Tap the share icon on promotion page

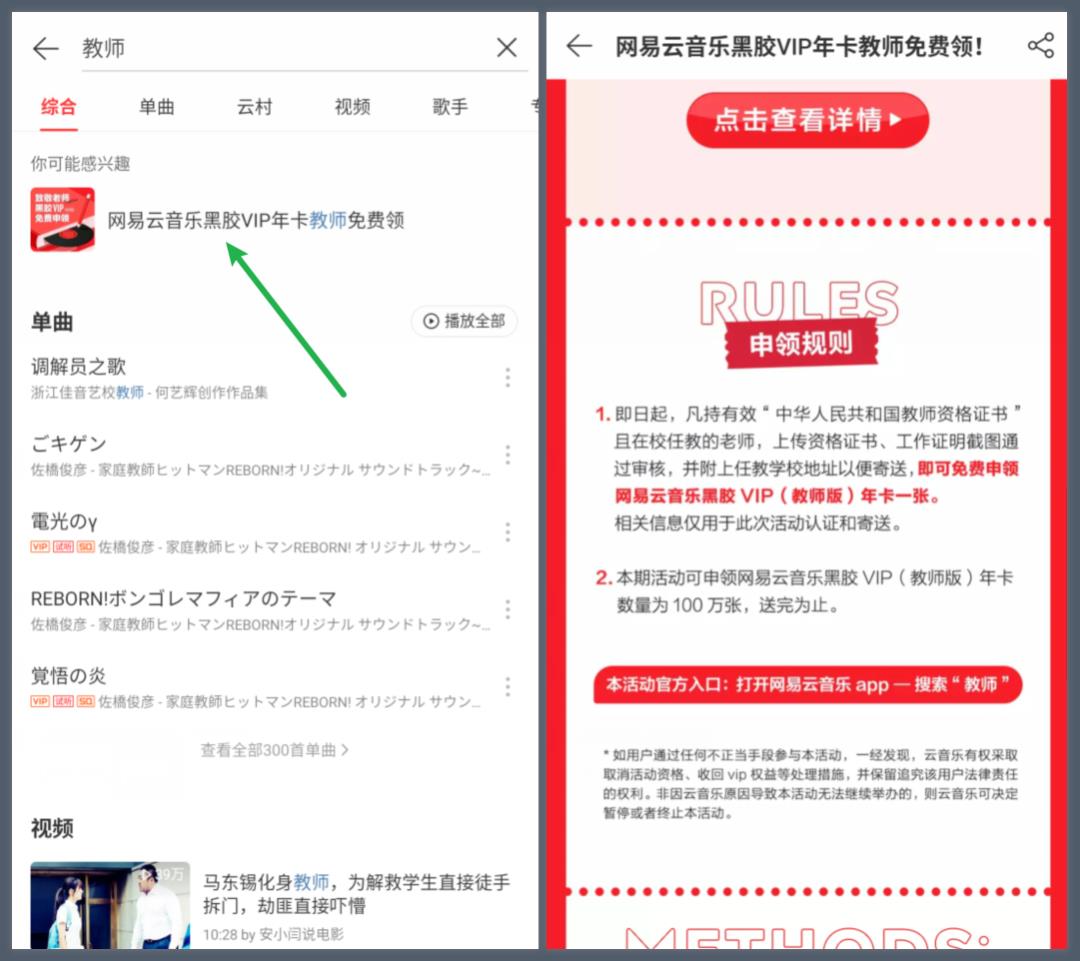point(1040,46)
